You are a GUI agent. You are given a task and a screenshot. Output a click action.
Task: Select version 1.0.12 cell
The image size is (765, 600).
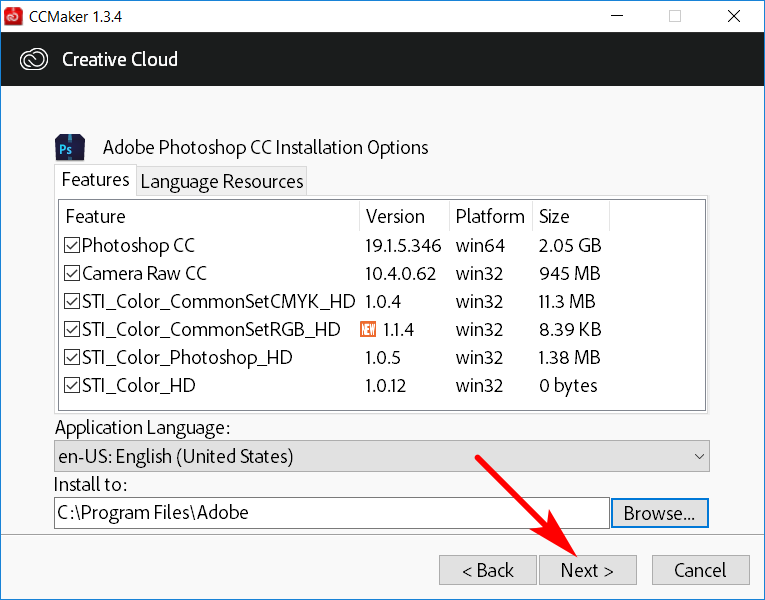(x=385, y=386)
